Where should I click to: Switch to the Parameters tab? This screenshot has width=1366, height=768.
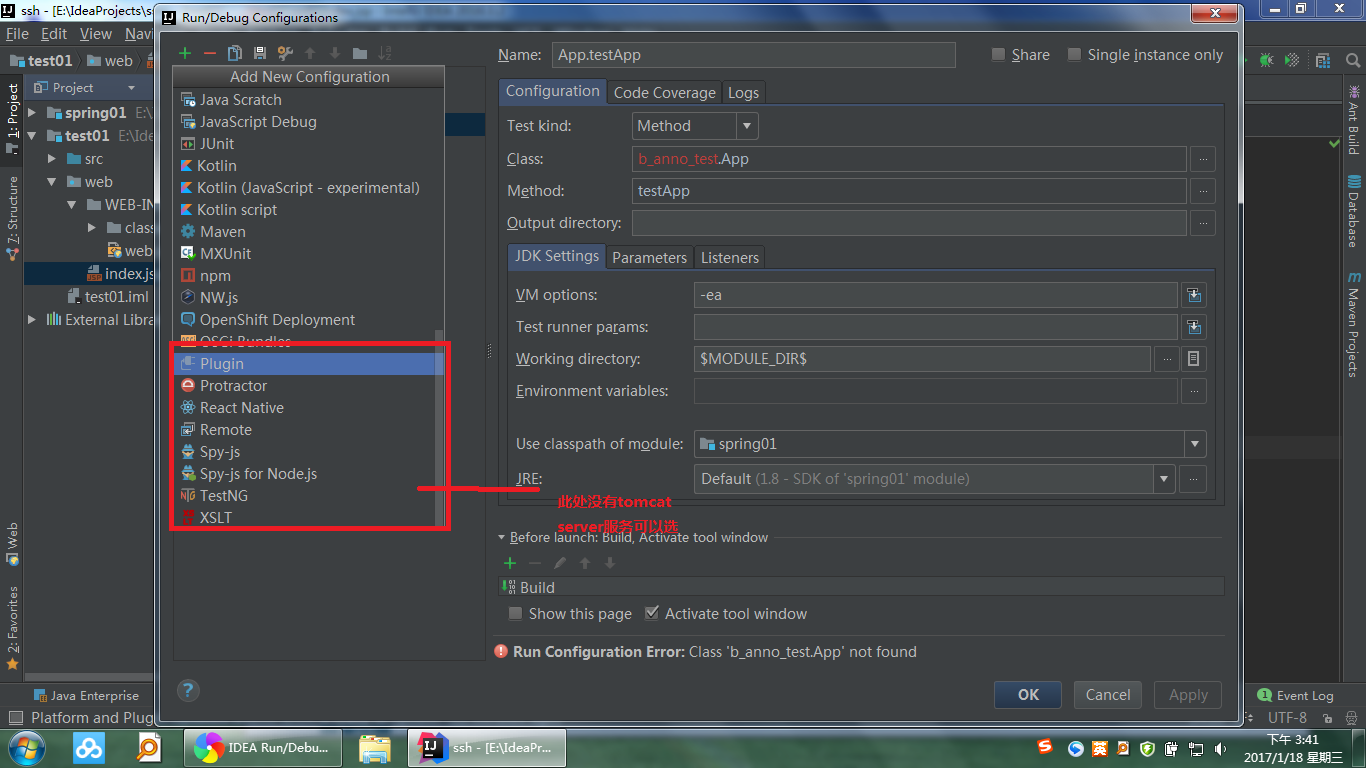(x=649, y=258)
